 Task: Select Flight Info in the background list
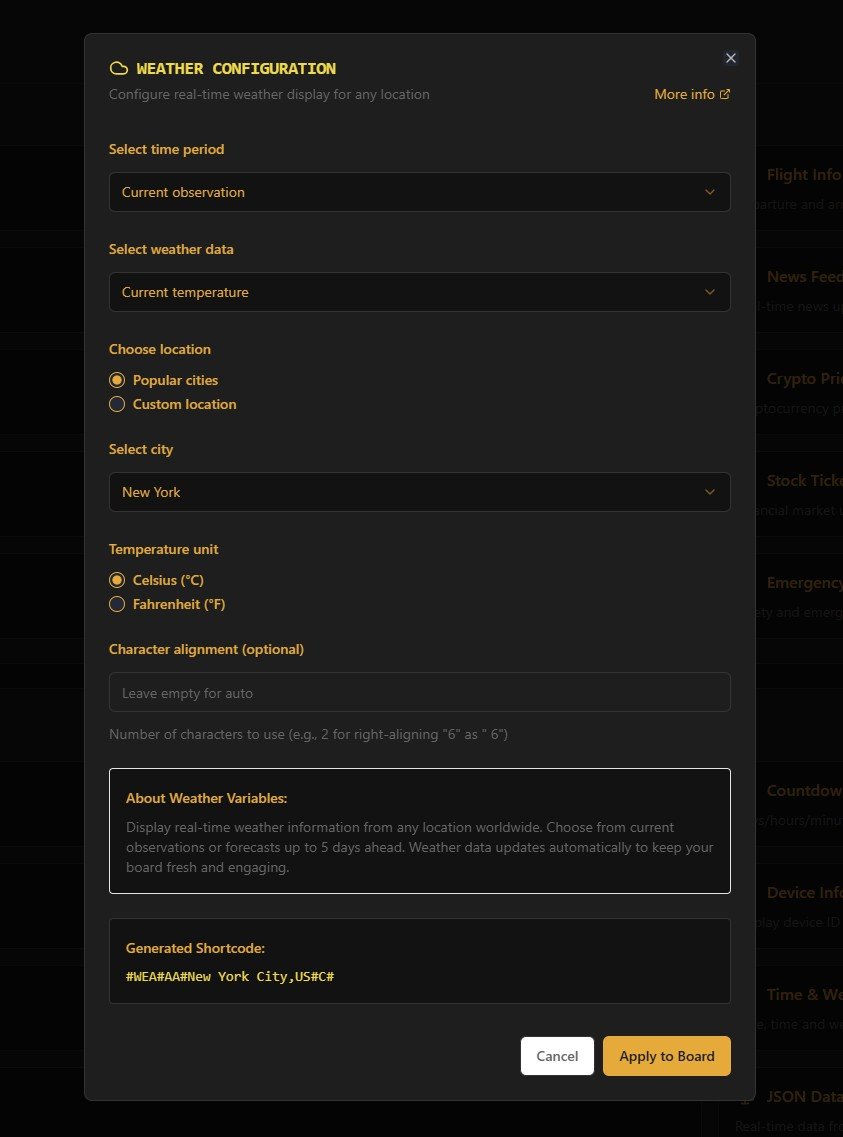(x=802, y=175)
